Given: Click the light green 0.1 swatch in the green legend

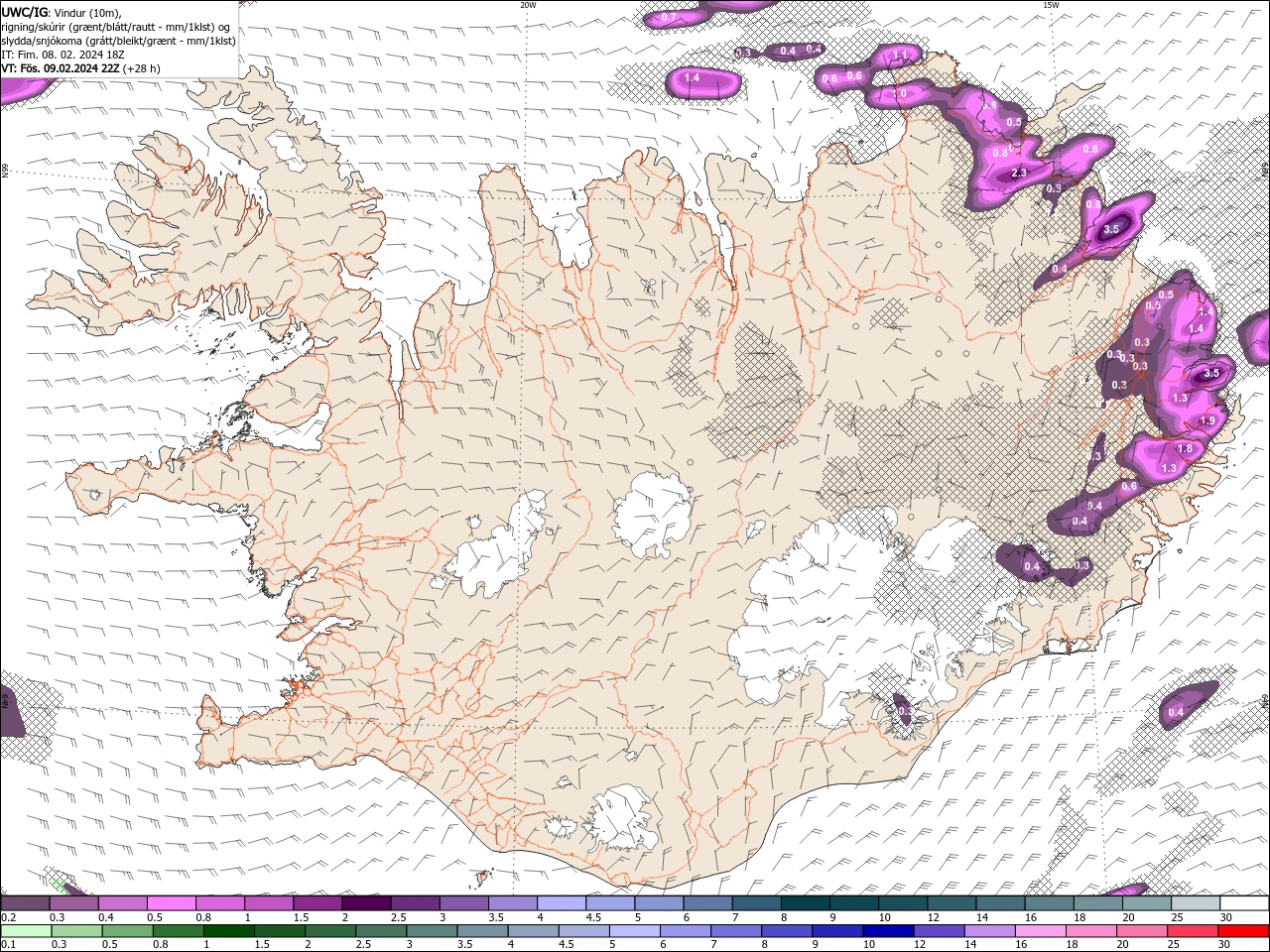Looking at the screenshot, I should pos(27,931).
